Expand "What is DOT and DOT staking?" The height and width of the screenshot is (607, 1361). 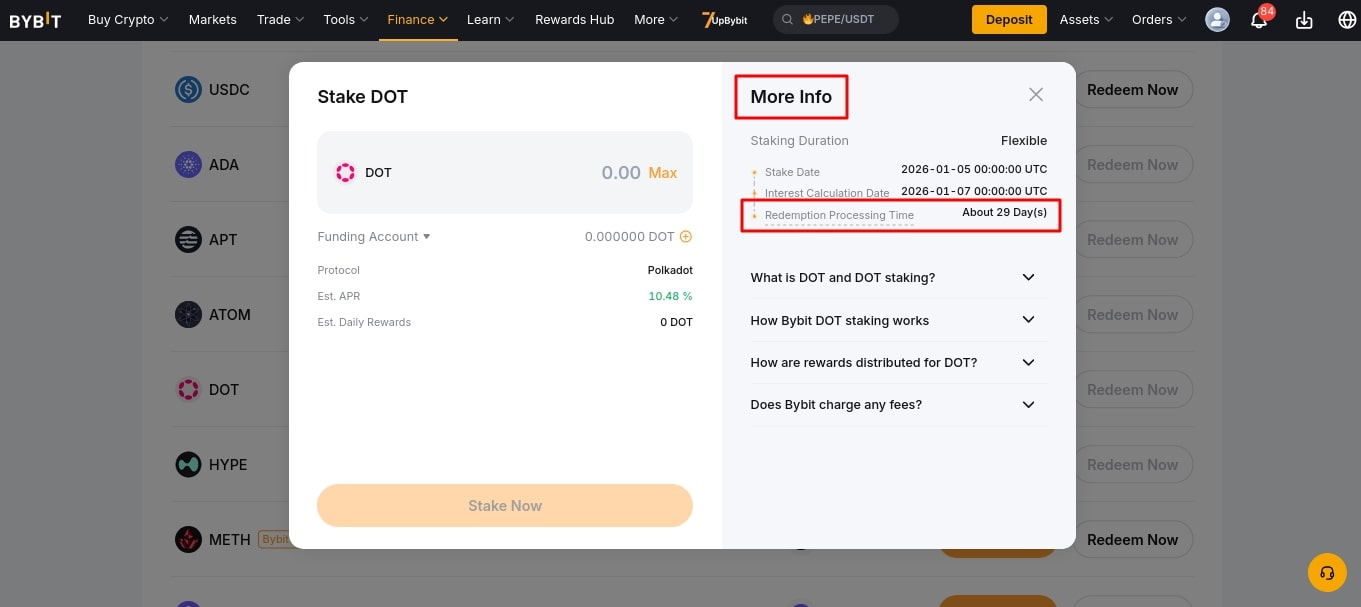tap(1028, 277)
